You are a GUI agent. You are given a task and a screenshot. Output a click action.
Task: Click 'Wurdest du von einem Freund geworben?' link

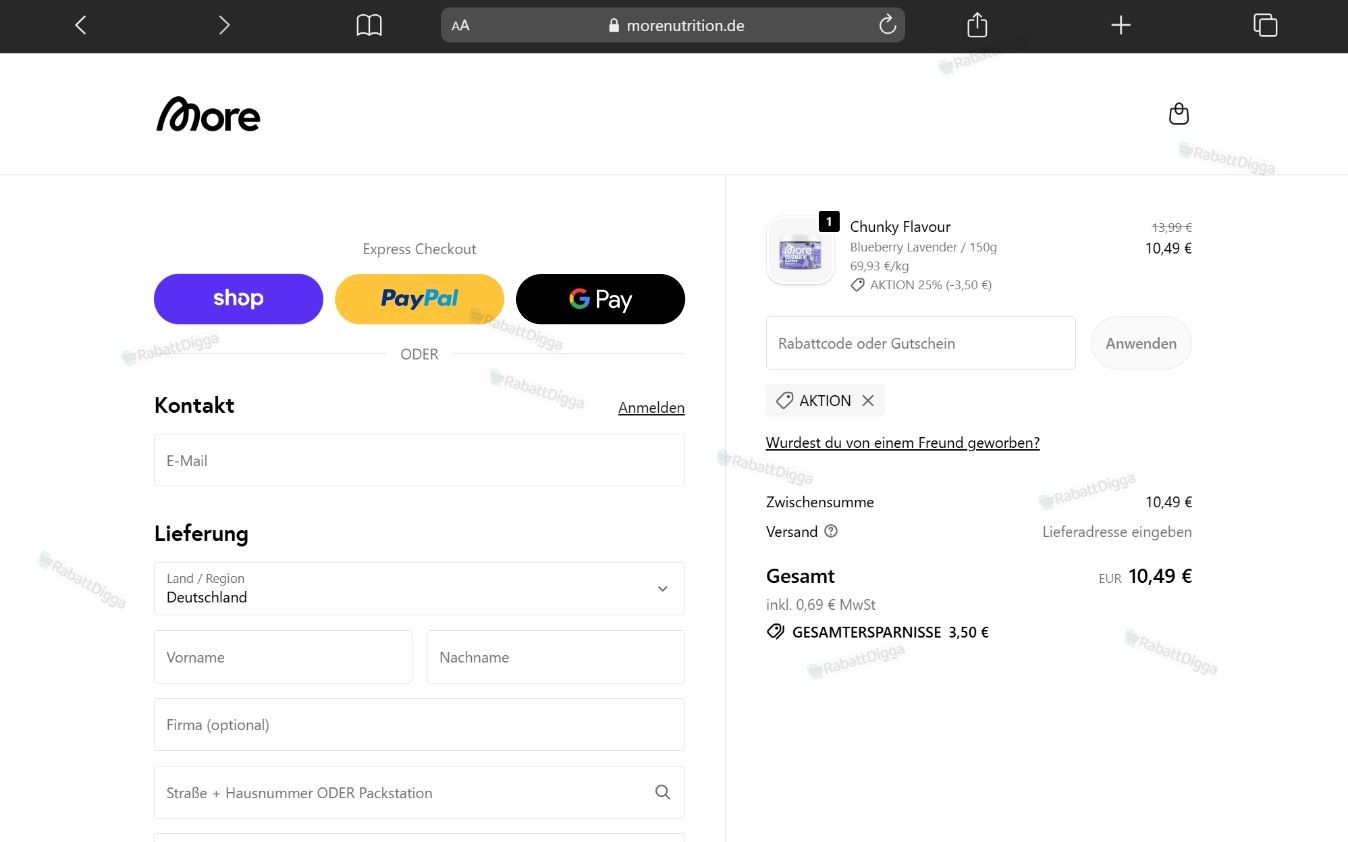903,443
